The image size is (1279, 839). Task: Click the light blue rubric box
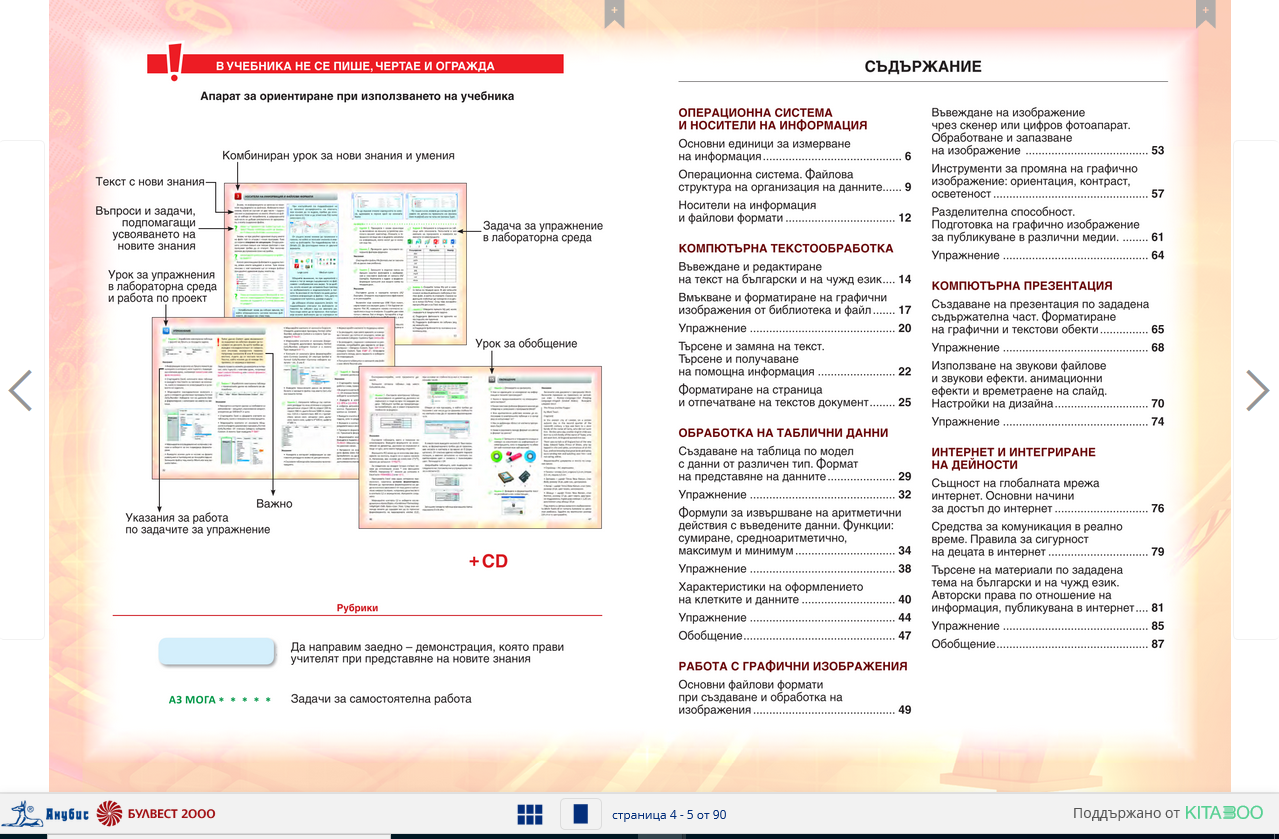click(x=216, y=652)
